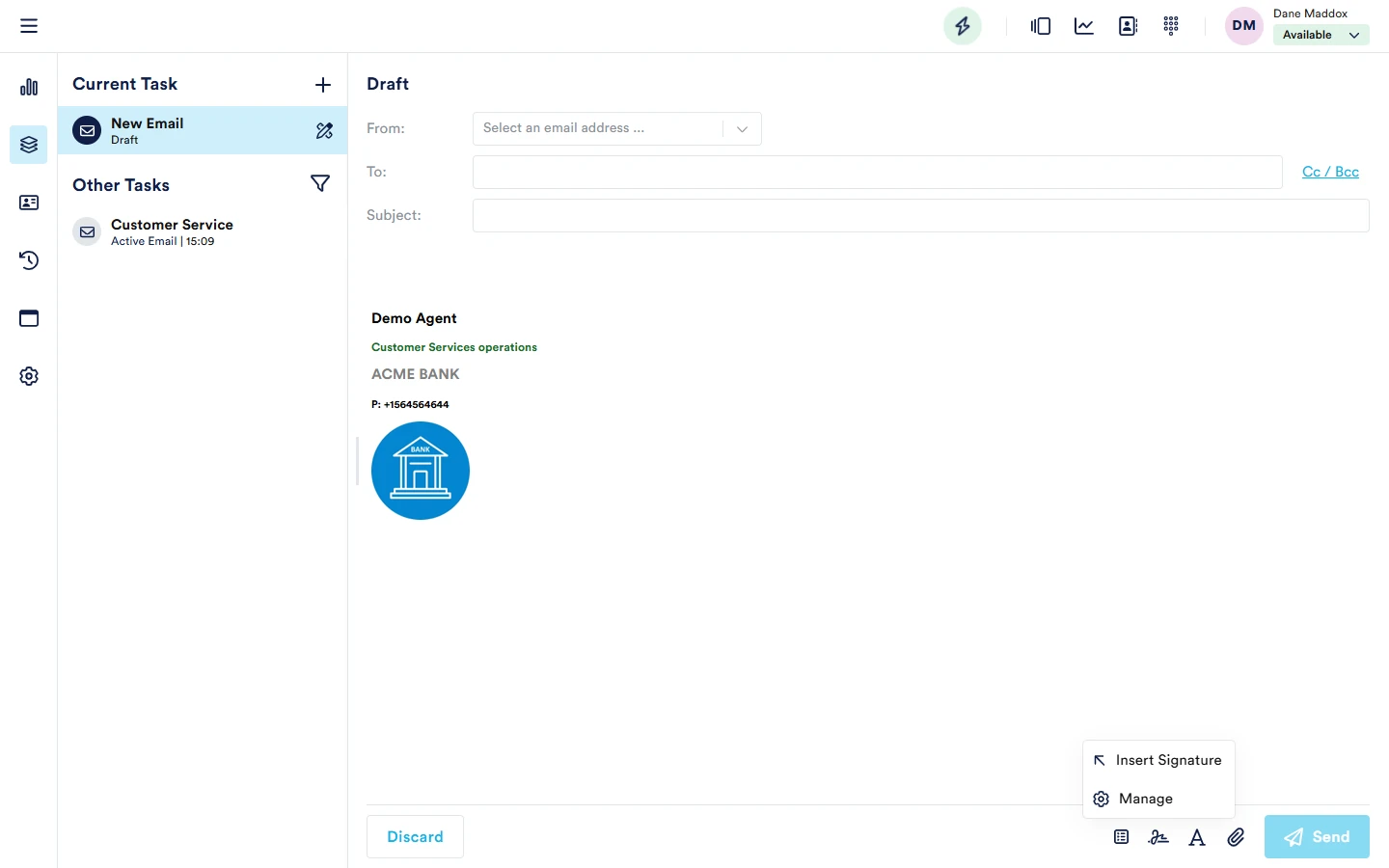Open the interaction history panel in sidebar
The height and width of the screenshot is (868, 1389).
click(29, 260)
